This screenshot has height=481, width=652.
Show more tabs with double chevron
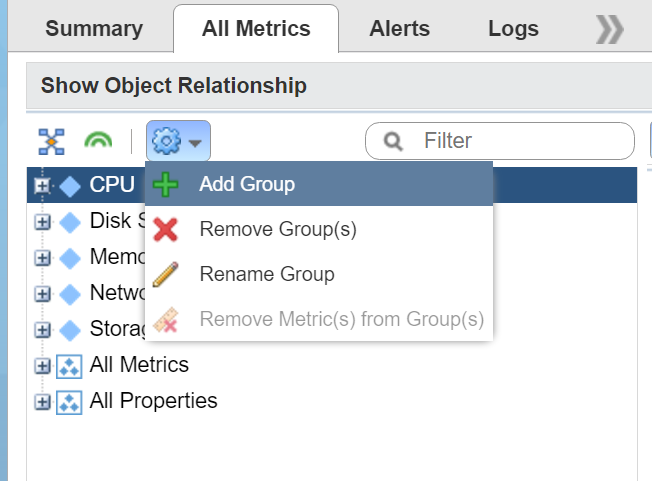pyautogui.click(x=608, y=30)
